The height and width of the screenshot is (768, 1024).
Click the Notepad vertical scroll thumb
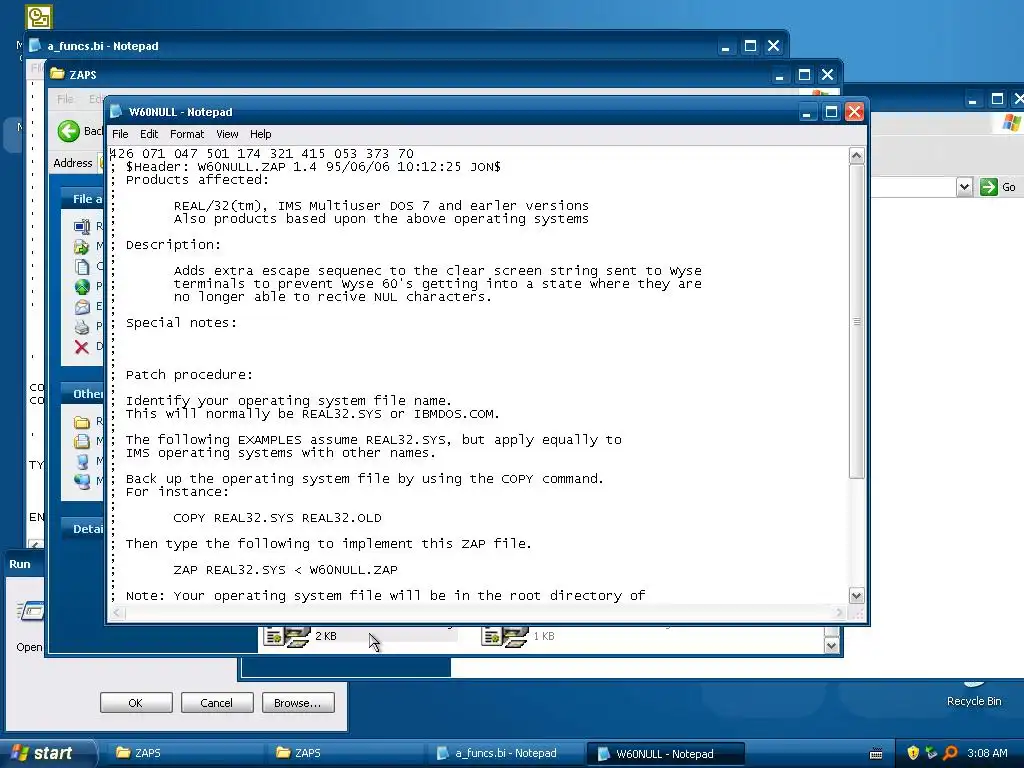coord(856,322)
